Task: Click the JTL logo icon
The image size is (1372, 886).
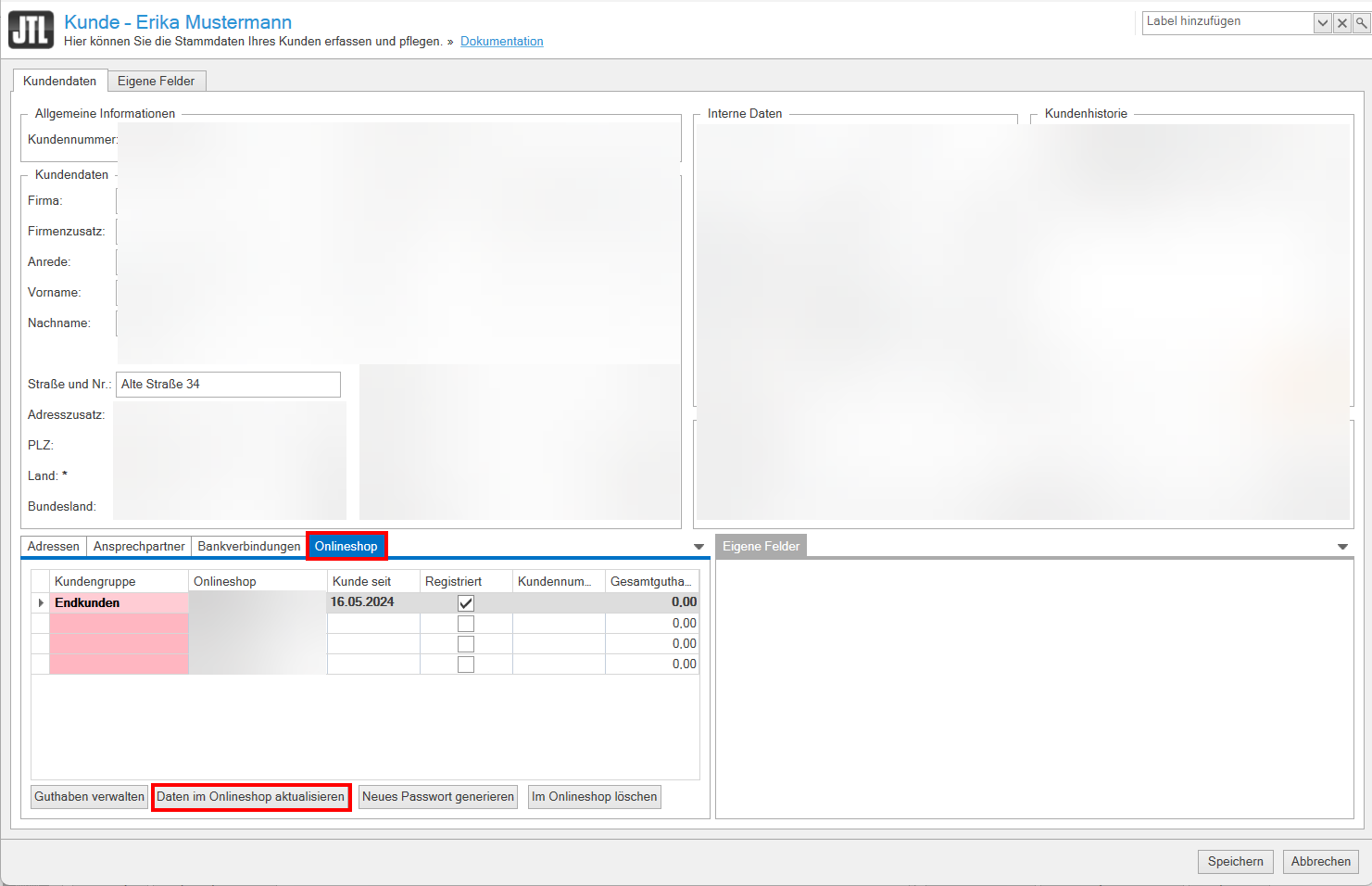Action: [x=31, y=30]
